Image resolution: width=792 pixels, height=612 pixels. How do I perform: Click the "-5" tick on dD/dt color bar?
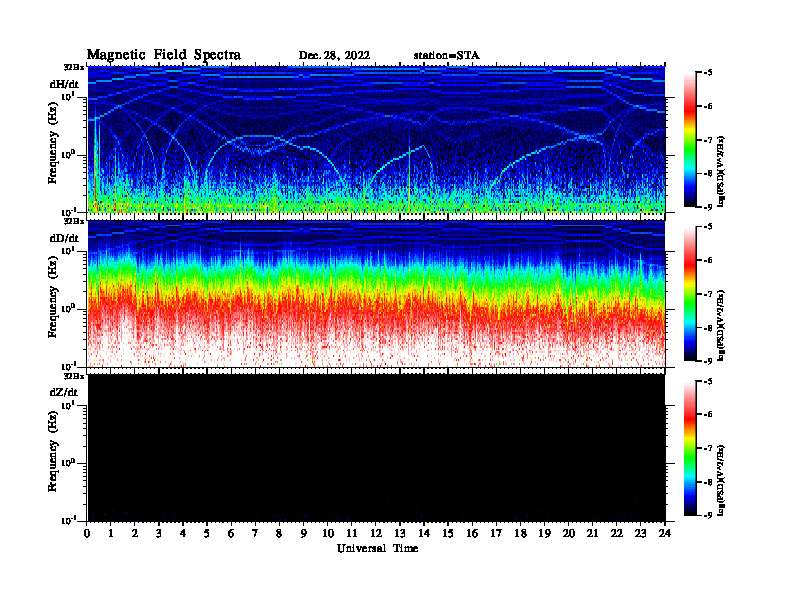pos(708,227)
